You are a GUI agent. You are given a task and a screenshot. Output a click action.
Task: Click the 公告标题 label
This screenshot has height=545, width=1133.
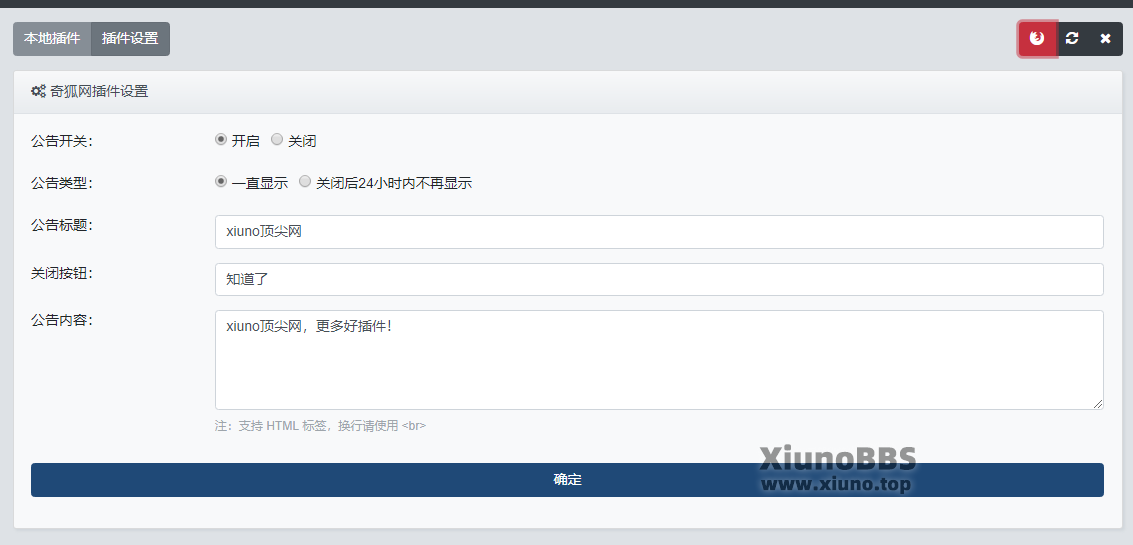61,226
